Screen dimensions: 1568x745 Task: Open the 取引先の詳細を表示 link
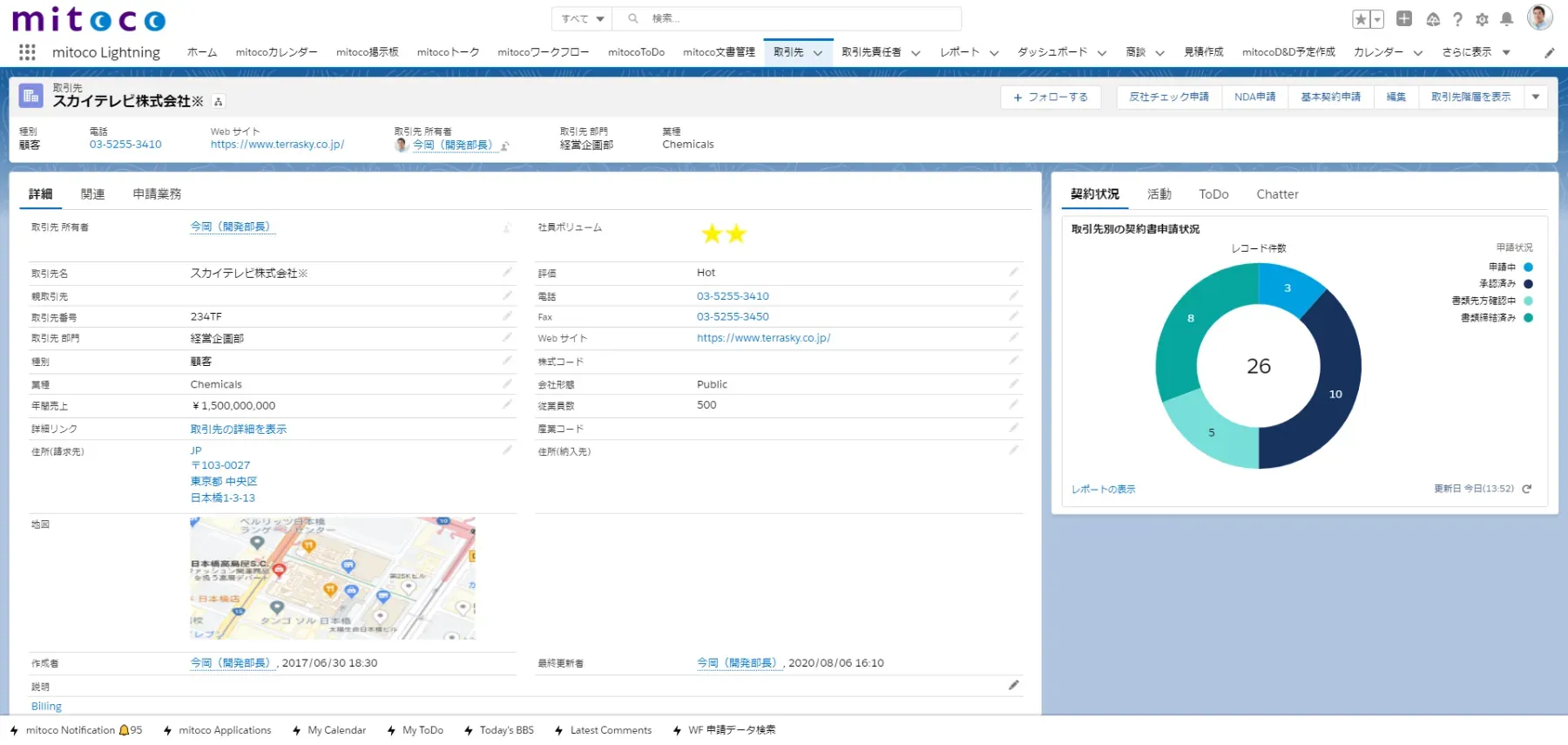tap(239, 429)
